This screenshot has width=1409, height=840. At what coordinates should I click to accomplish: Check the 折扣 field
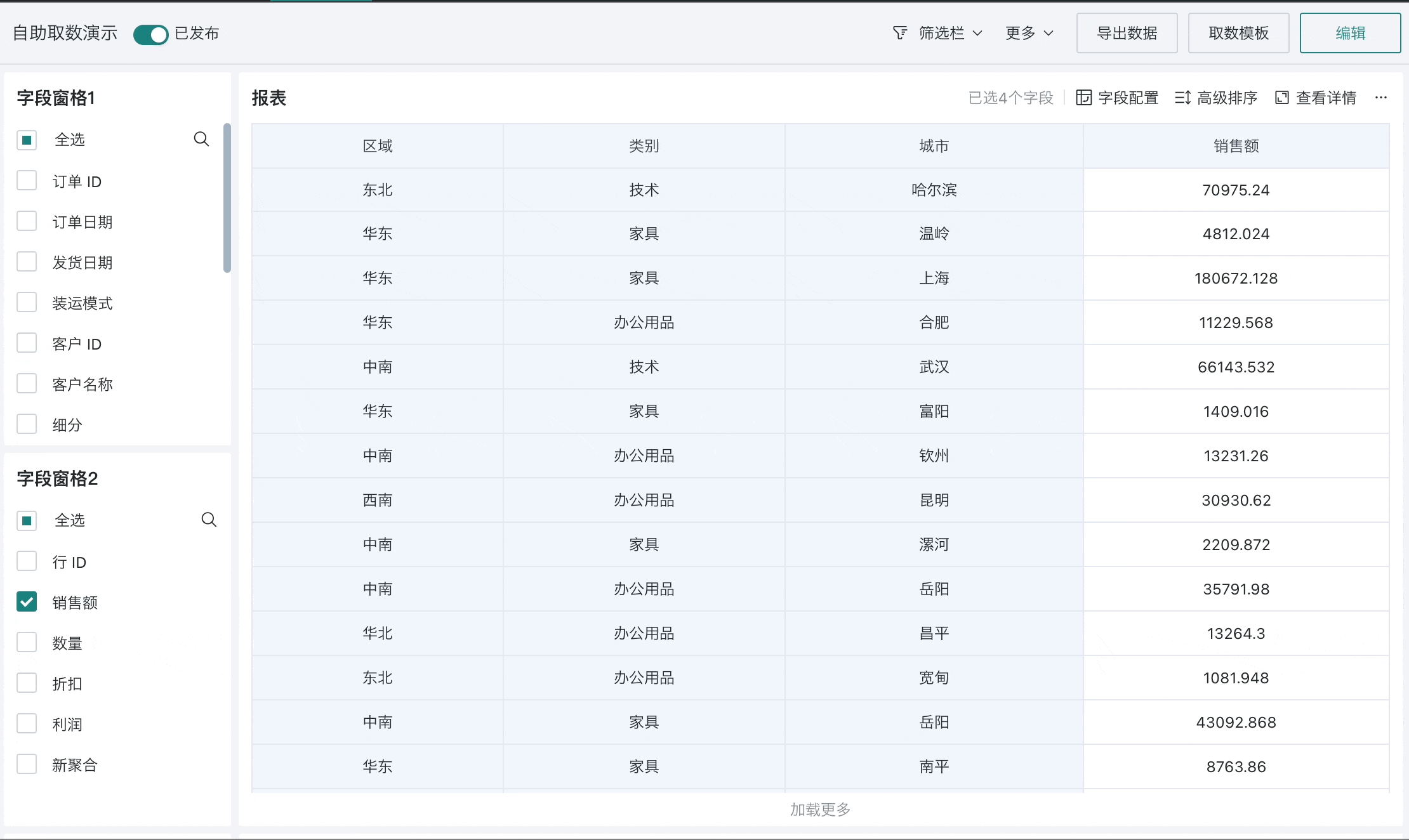(27, 683)
